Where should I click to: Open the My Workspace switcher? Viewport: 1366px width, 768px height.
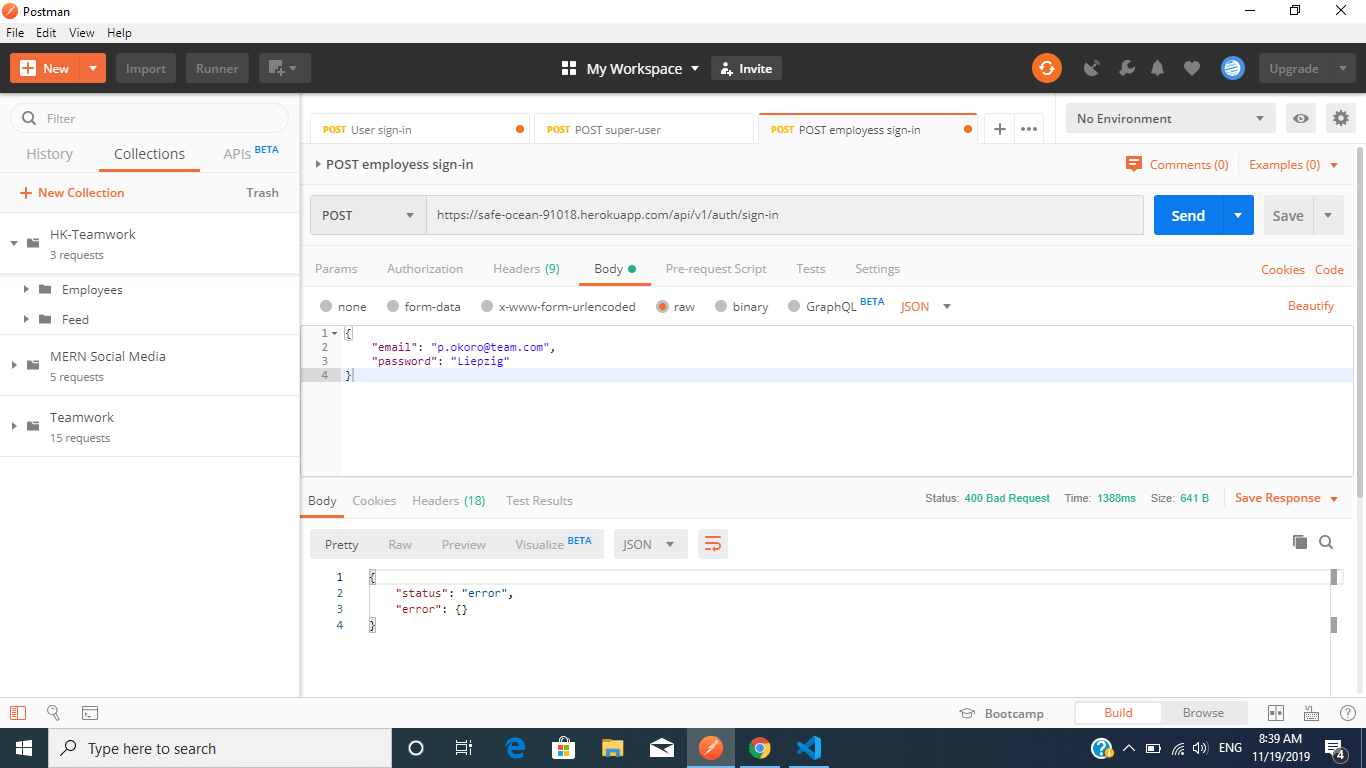pyautogui.click(x=631, y=68)
